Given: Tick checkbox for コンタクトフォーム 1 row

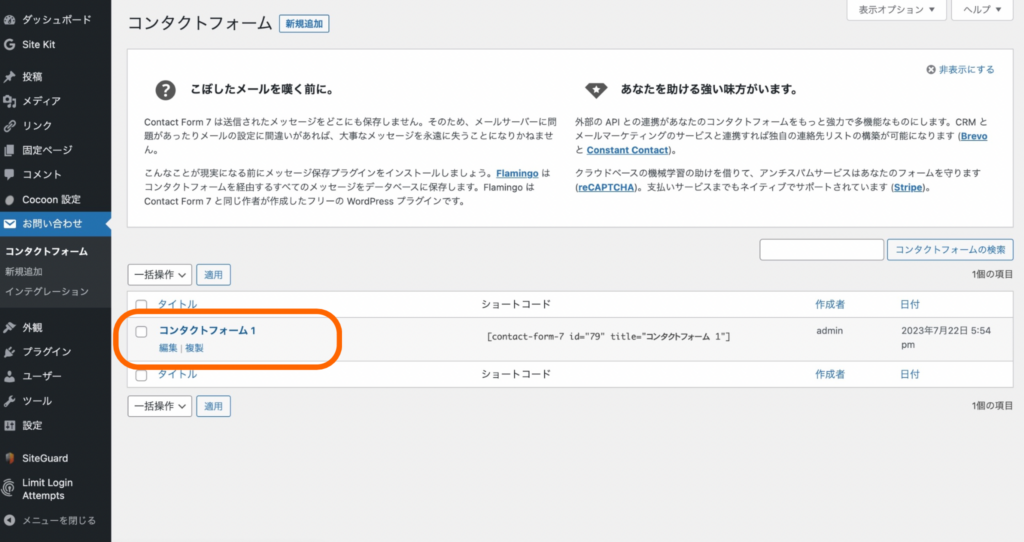Looking at the screenshot, I should click(x=141, y=331).
